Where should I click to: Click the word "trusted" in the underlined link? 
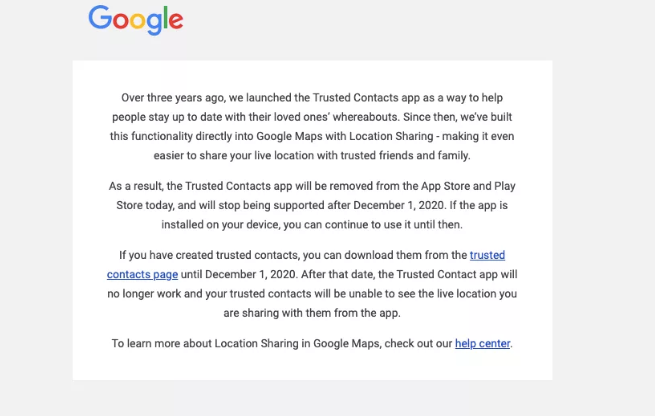[x=486, y=255]
